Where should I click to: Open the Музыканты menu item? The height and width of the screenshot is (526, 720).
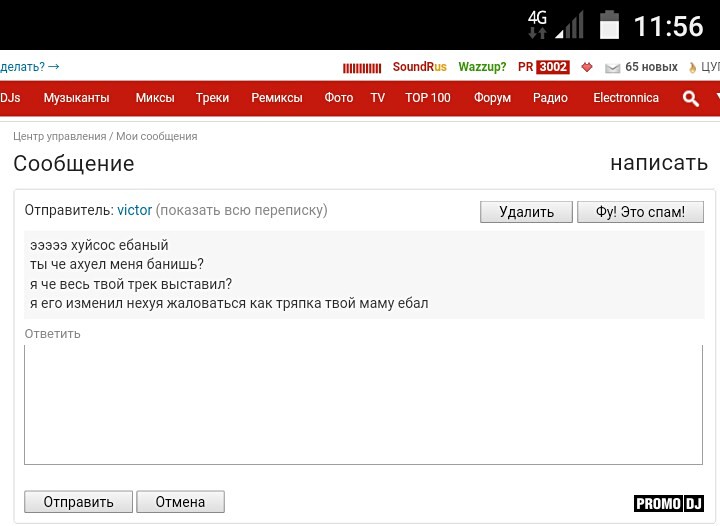point(76,98)
